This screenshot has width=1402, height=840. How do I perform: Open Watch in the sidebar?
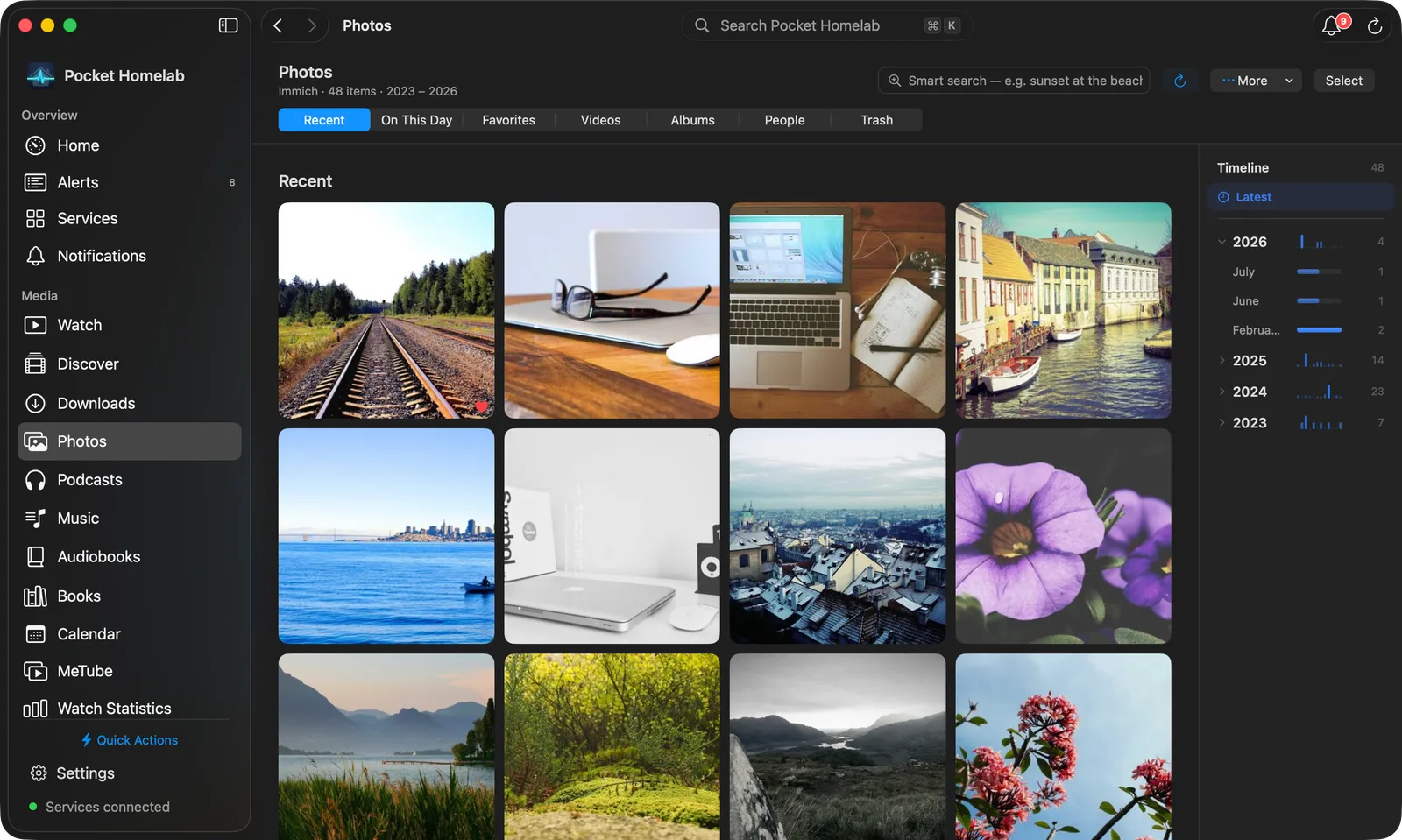tap(129, 325)
